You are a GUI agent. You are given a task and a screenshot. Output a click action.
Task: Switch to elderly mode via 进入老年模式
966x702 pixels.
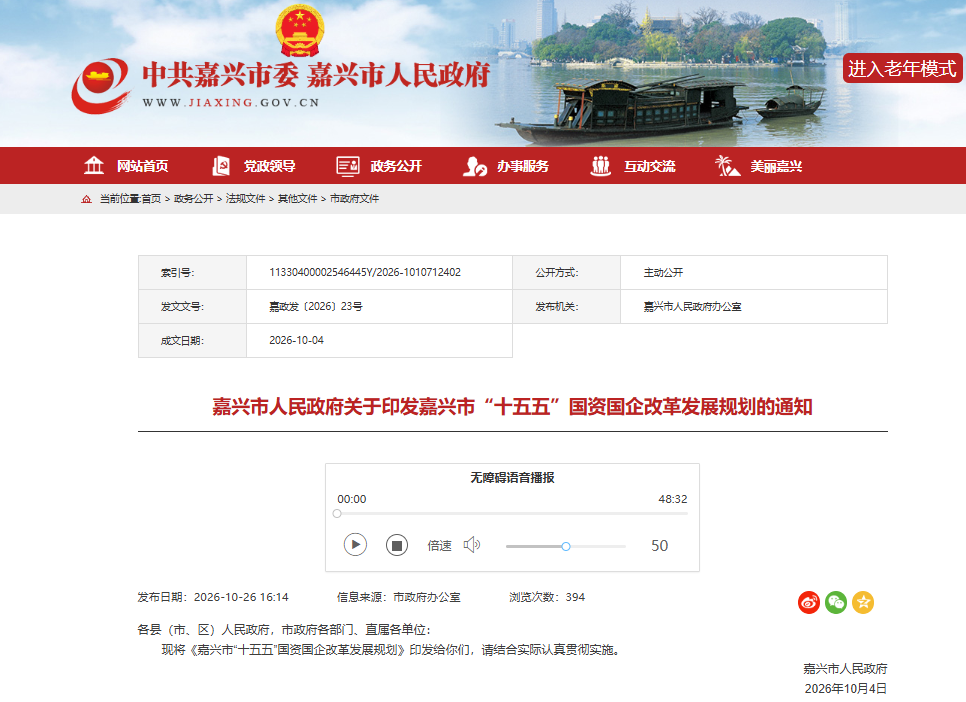pos(902,68)
